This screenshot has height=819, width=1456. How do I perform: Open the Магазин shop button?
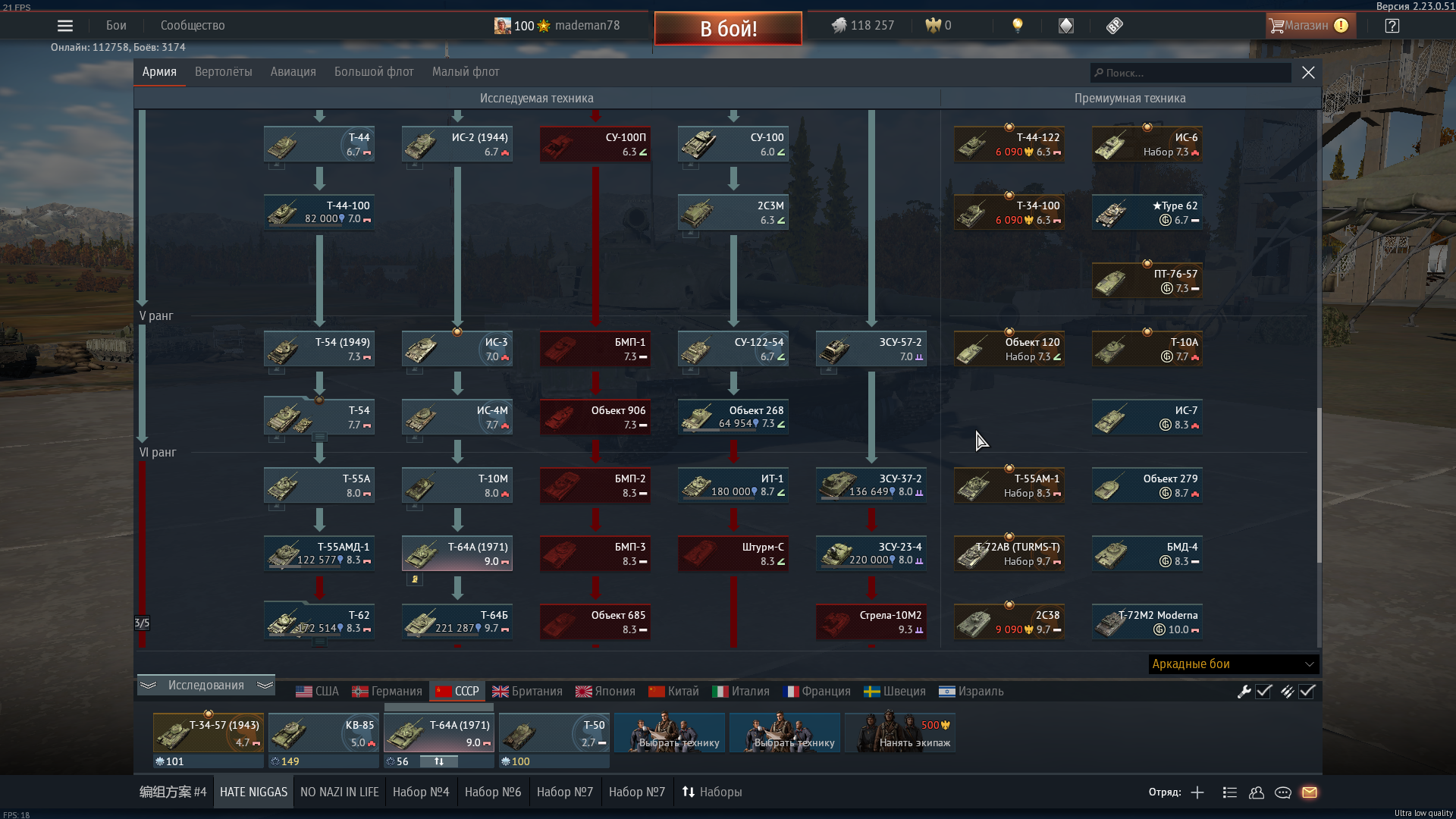(1310, 26)
